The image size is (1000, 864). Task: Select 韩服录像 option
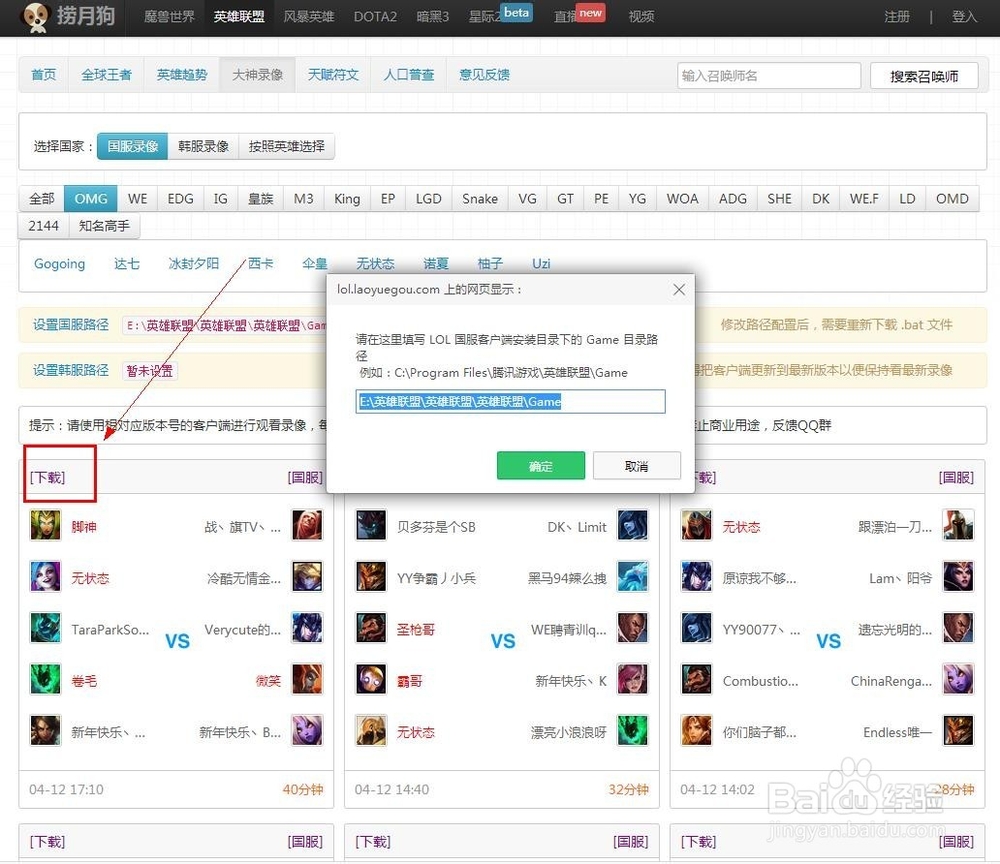[x=203, y=146]
